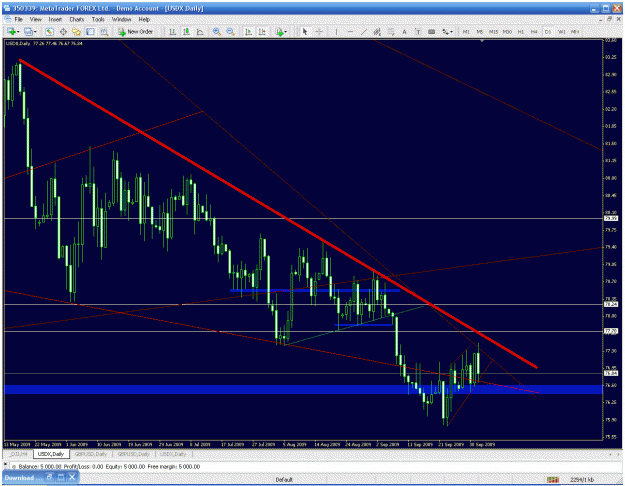Select the Text Label 'T' tool
The image size is (625, 486).
418,31
